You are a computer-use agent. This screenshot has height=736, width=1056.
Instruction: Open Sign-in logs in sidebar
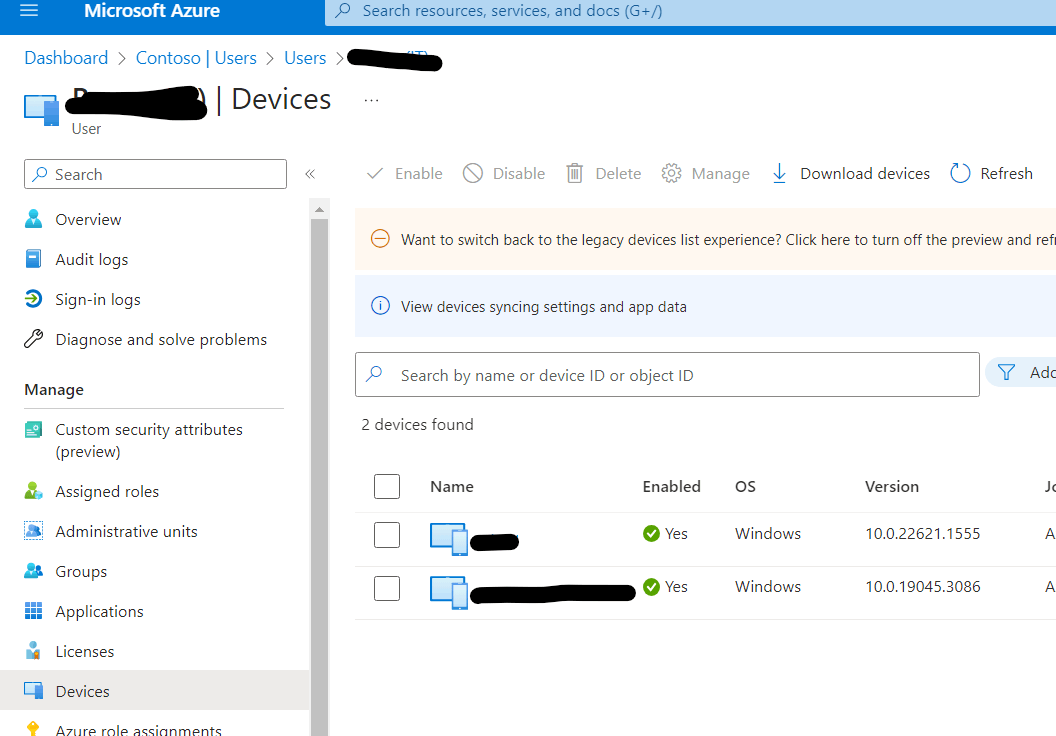98,300
